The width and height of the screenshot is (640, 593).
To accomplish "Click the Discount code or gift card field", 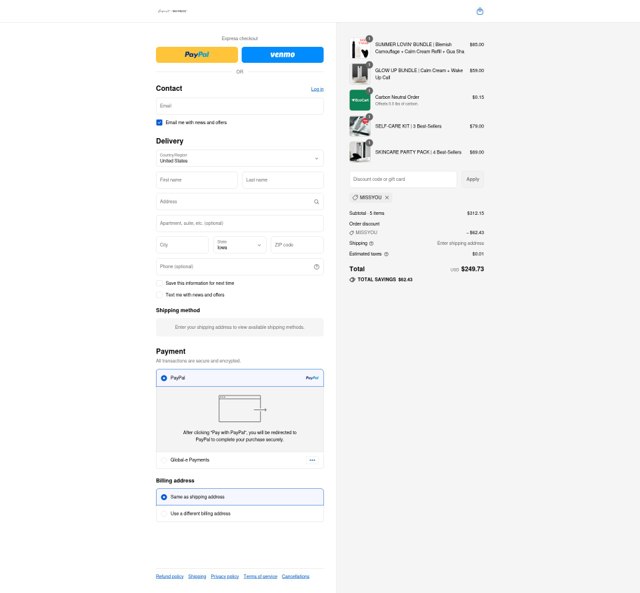I will point(403,179).
